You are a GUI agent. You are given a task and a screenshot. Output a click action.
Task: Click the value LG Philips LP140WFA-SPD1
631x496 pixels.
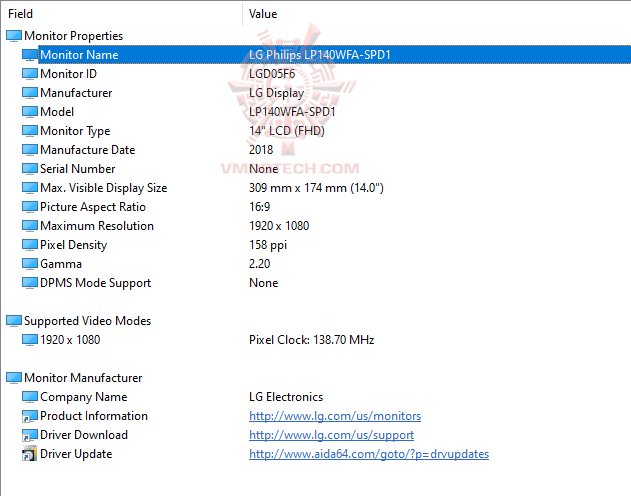pyautogui.click(x=320, y=55)
